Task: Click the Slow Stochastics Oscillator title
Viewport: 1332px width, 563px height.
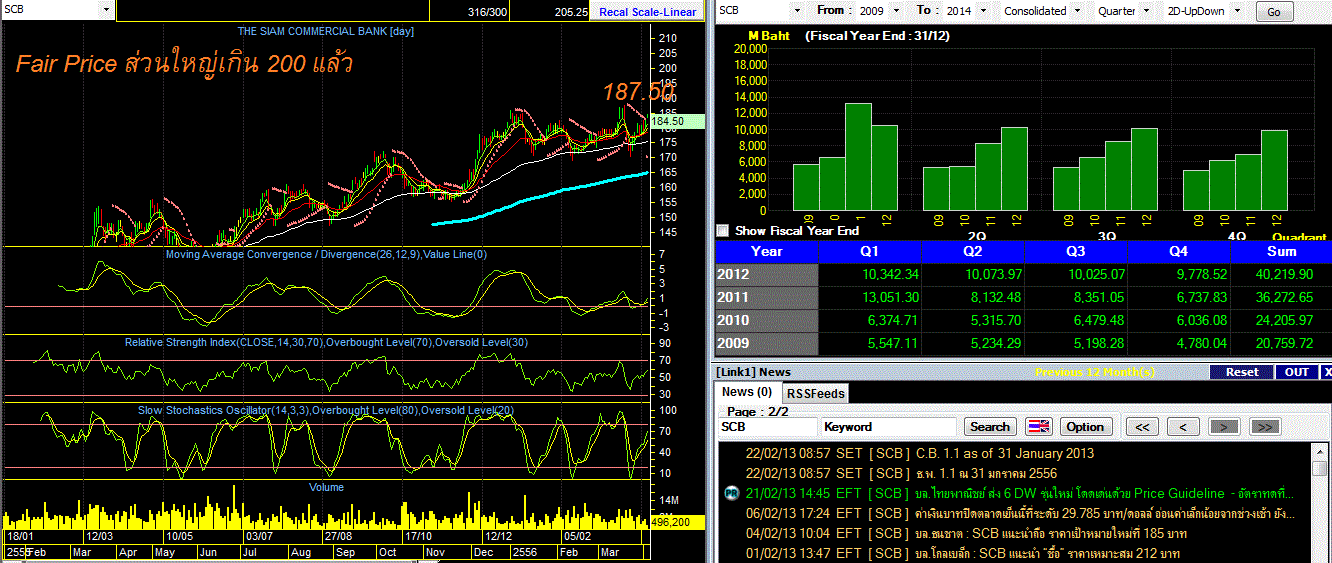Action: pyautogui.click(x=326, y=410)
